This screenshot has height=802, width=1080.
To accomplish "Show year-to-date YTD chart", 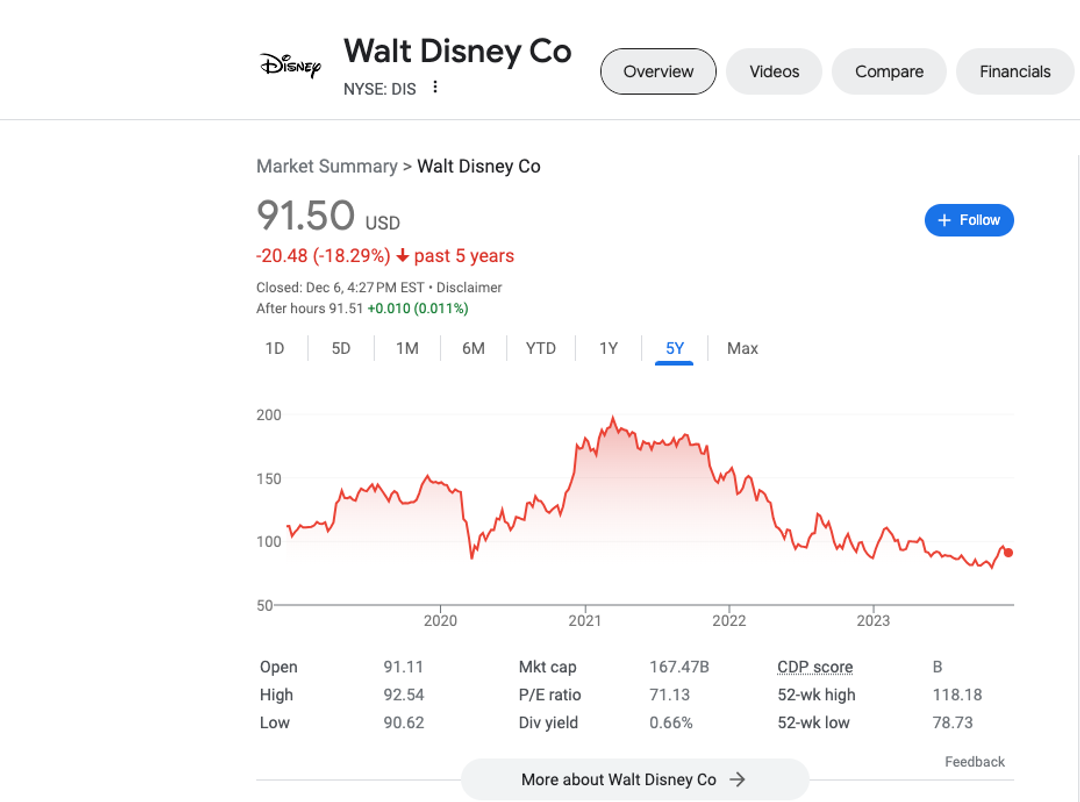I will pyautogui.click(x=541, y=349).
